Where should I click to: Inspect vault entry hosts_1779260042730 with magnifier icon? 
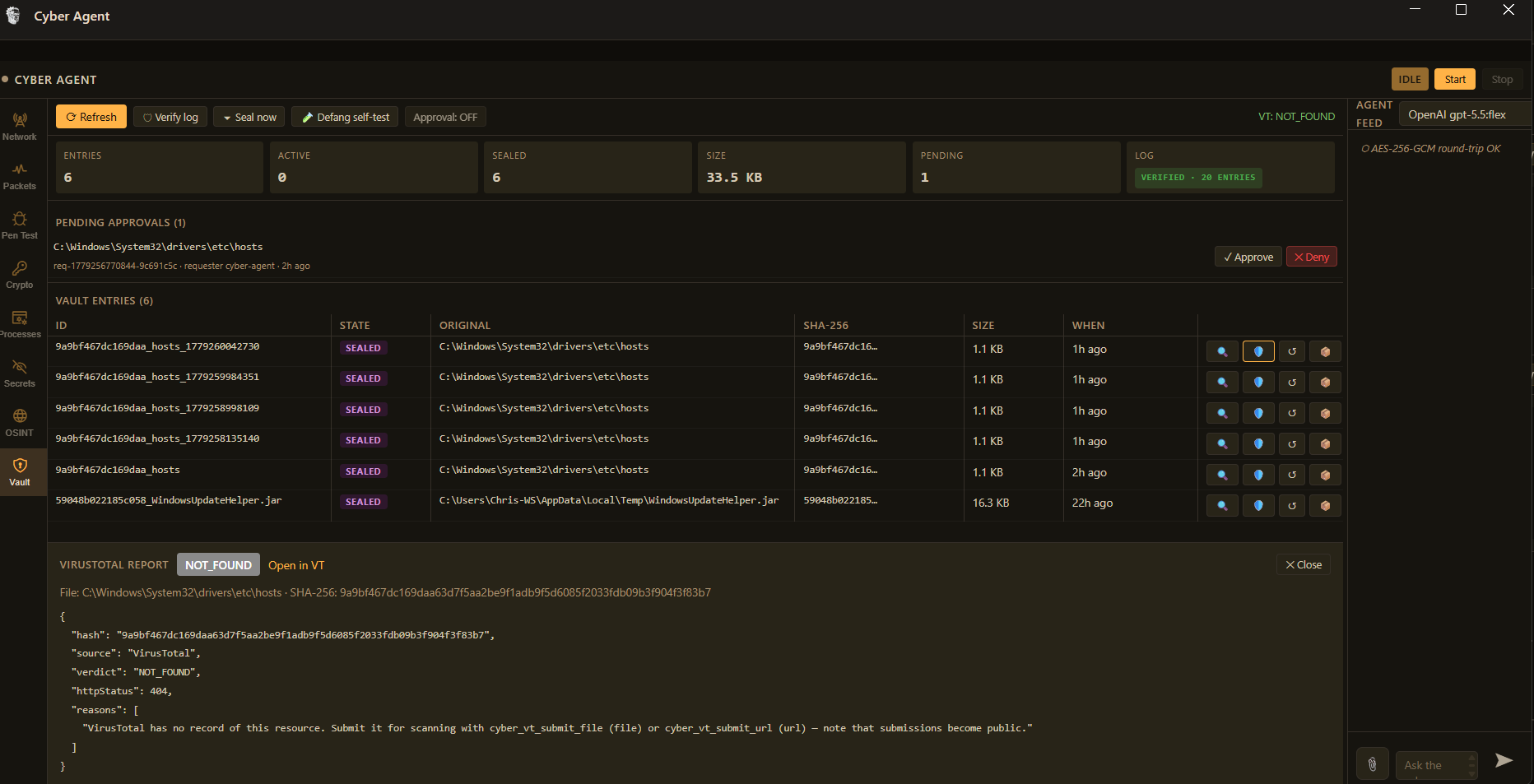coord(1222,351)
